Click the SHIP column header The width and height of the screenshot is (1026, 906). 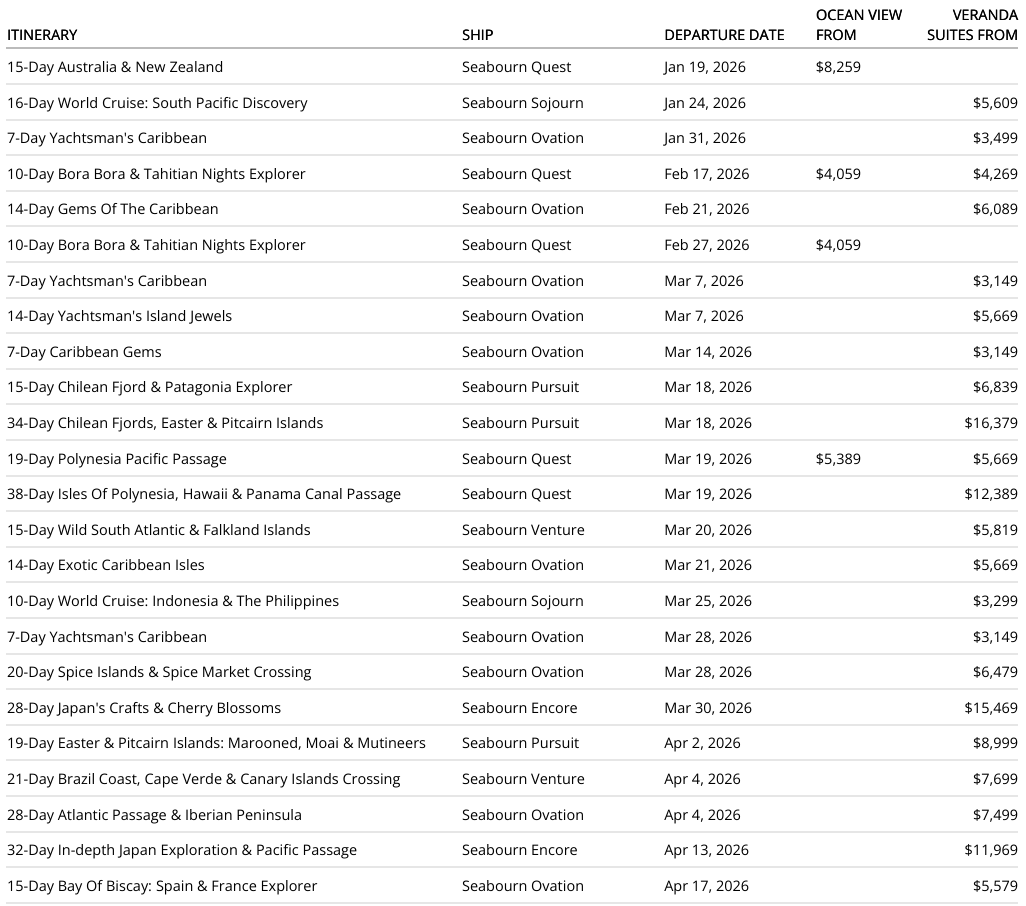click(x=477, y=35)
